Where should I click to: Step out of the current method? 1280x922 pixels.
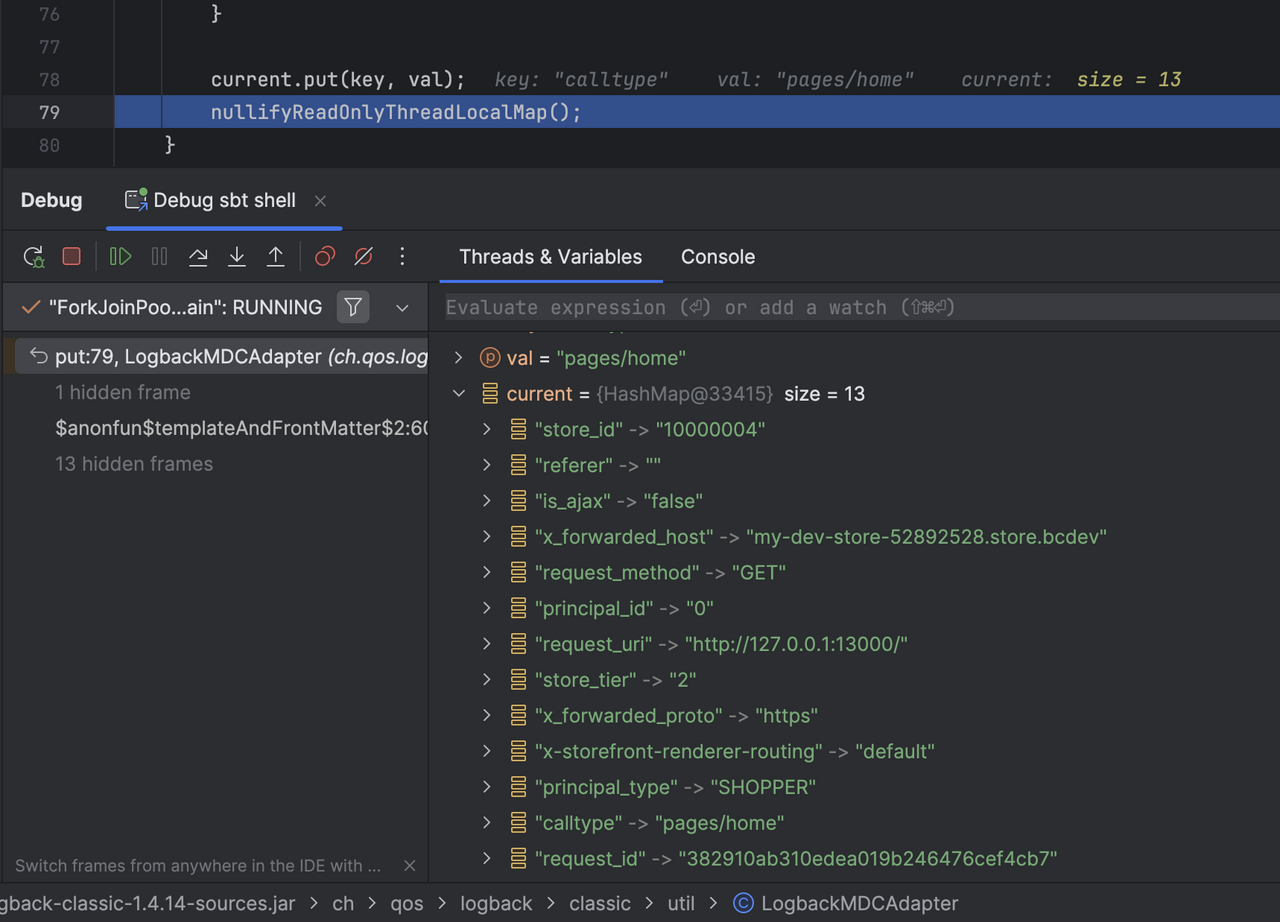275,257
